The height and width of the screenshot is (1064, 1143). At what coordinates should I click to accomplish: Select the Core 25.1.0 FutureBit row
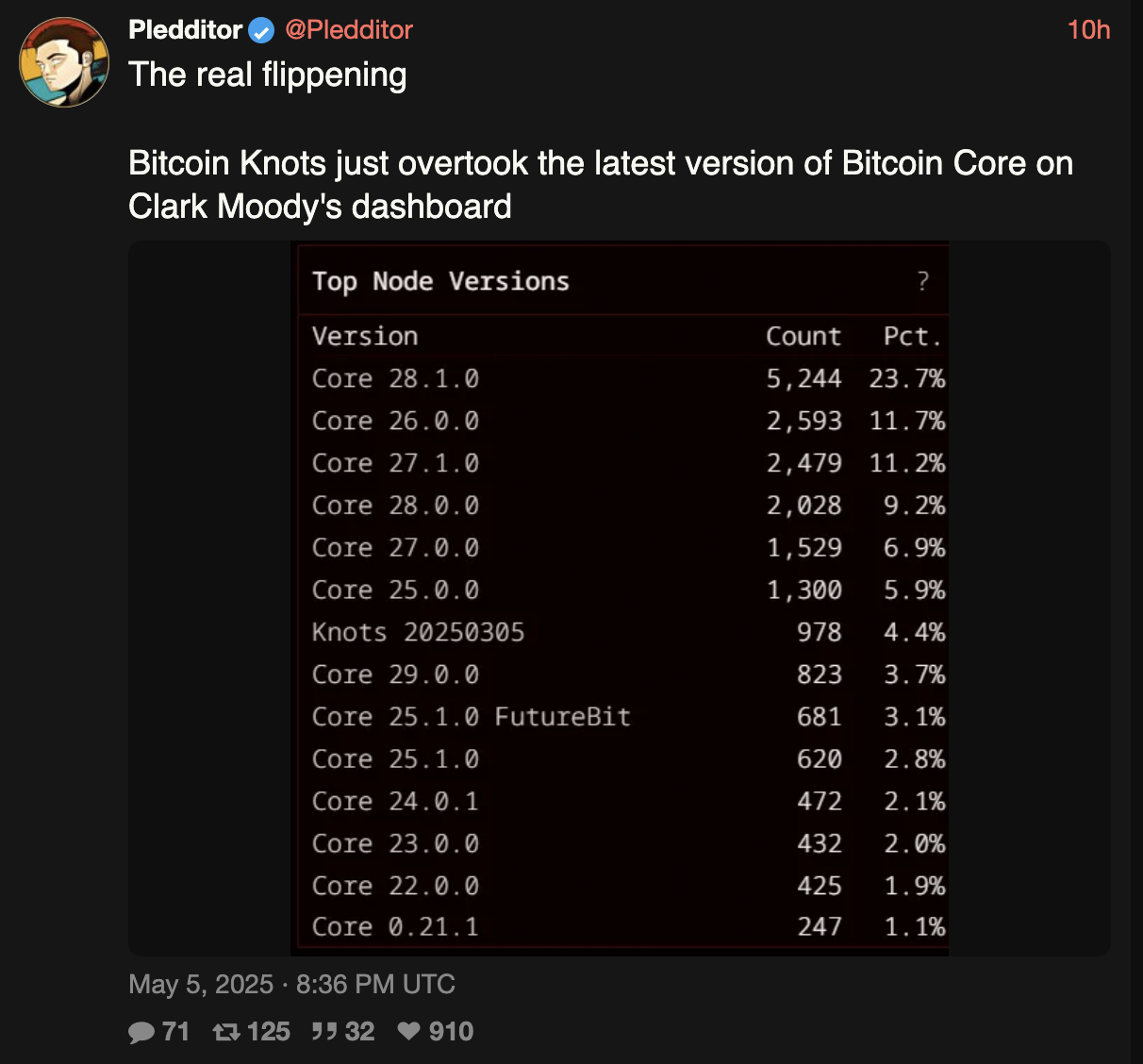[x=628, y=717]
